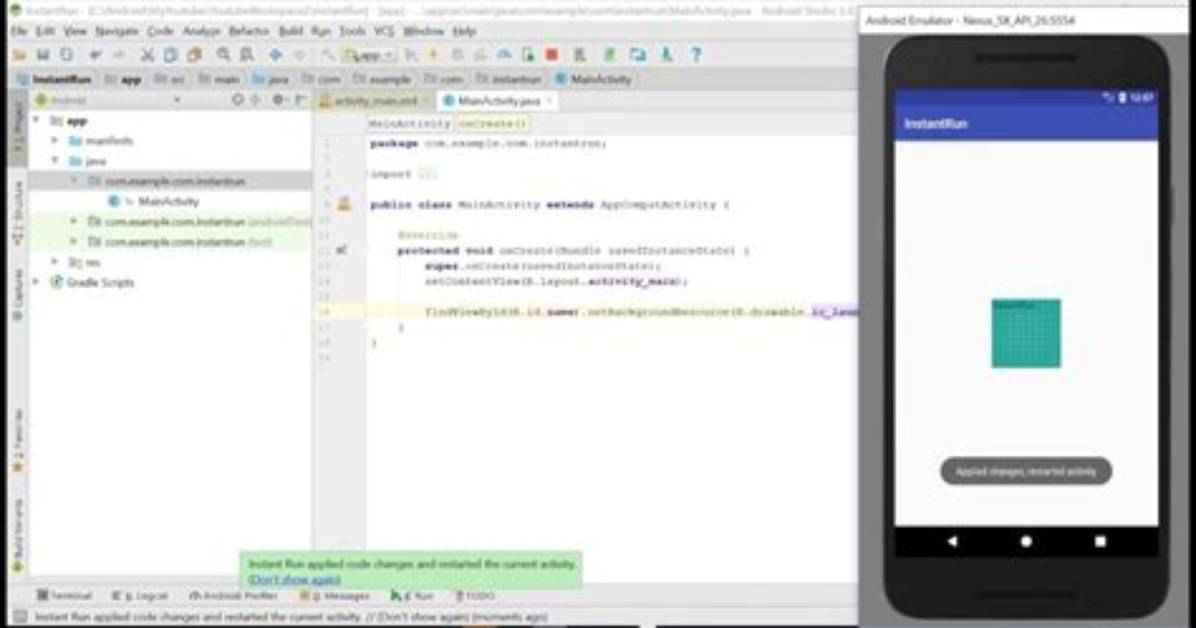Click the Undo toolbar icon
Image resolution: width=1196 pixels, height=628 pixels.
(95, 55)
